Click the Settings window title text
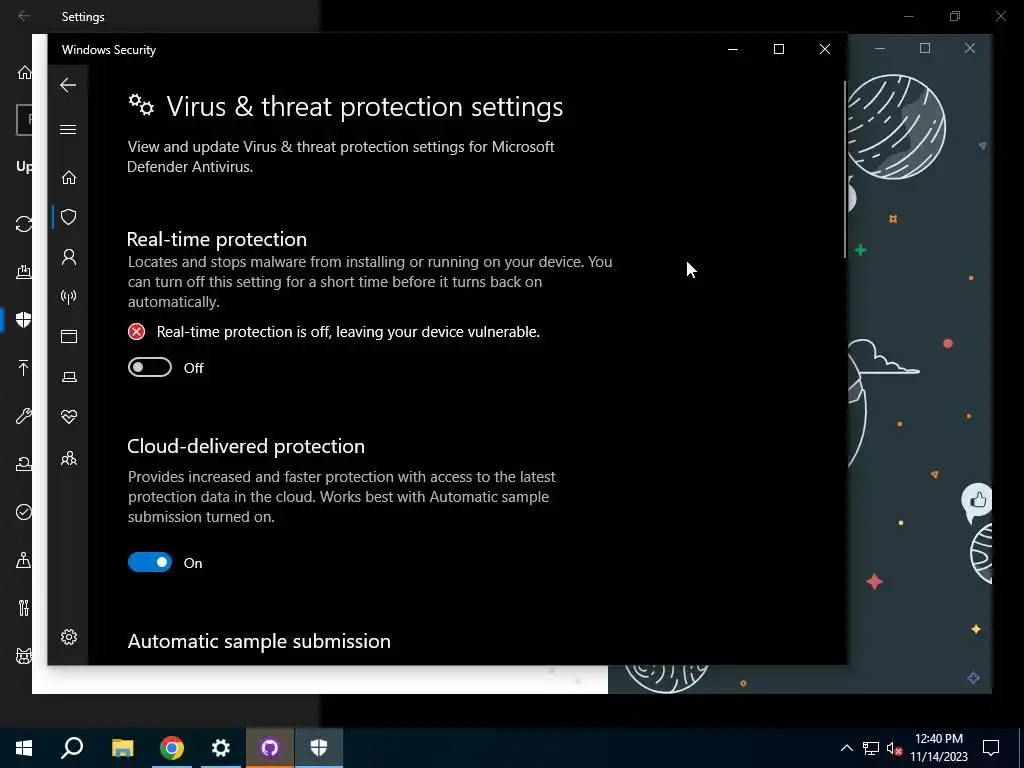Image resolution: width=1024 pixels, height=768 pixels. point(83,16)
